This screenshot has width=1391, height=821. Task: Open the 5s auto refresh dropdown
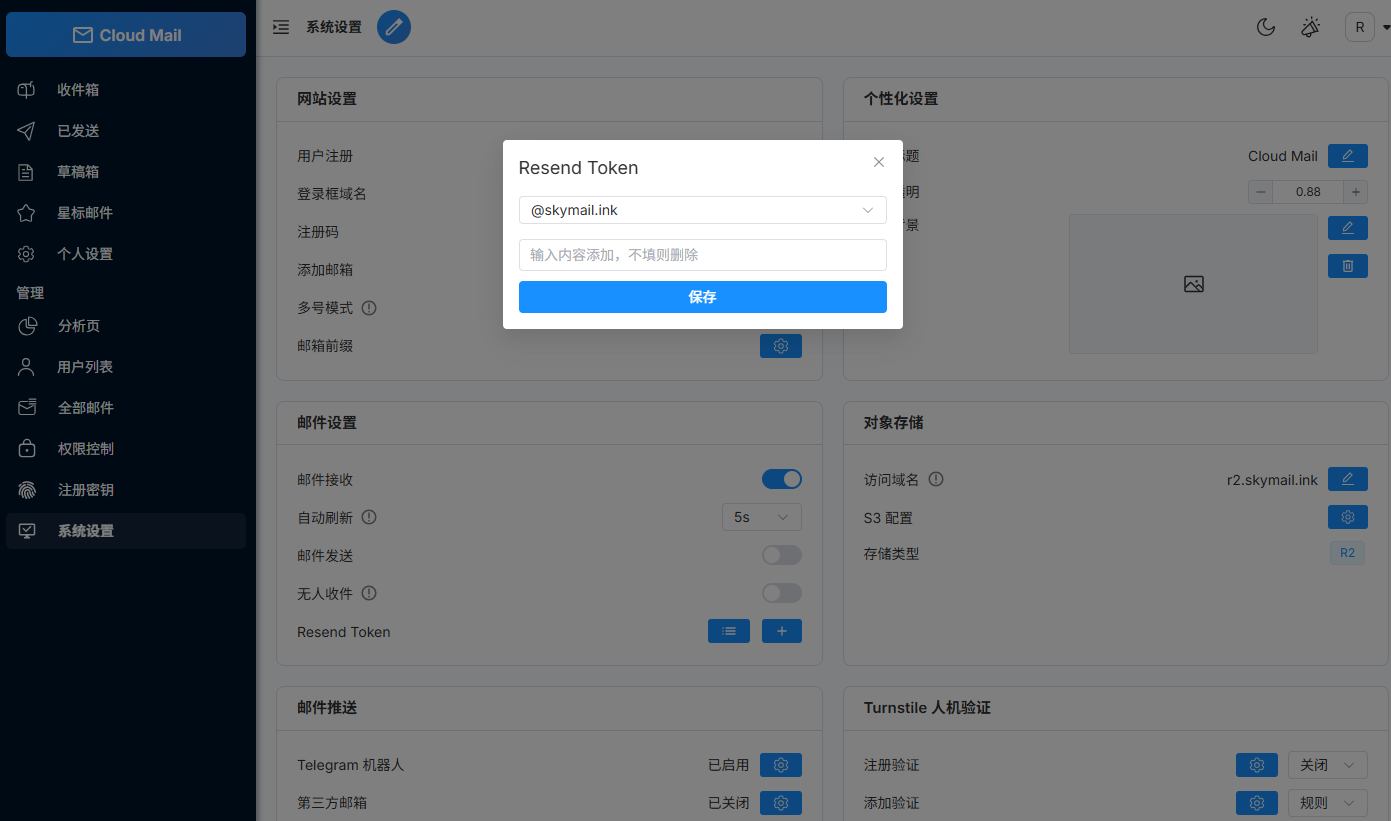pos(761,517)
